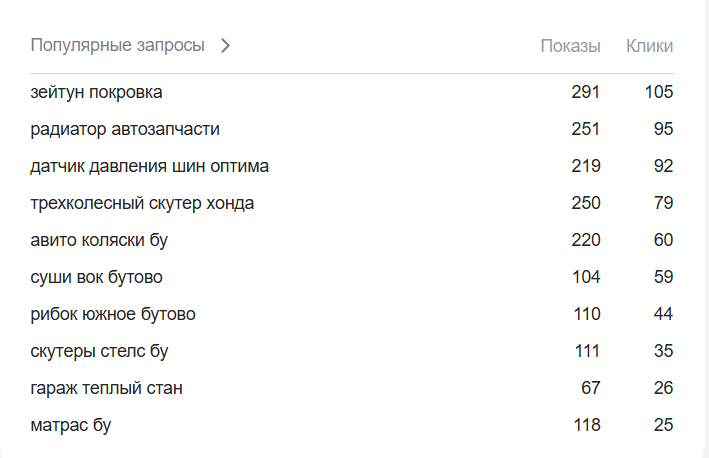Select the query зейтун покровка

96,92
